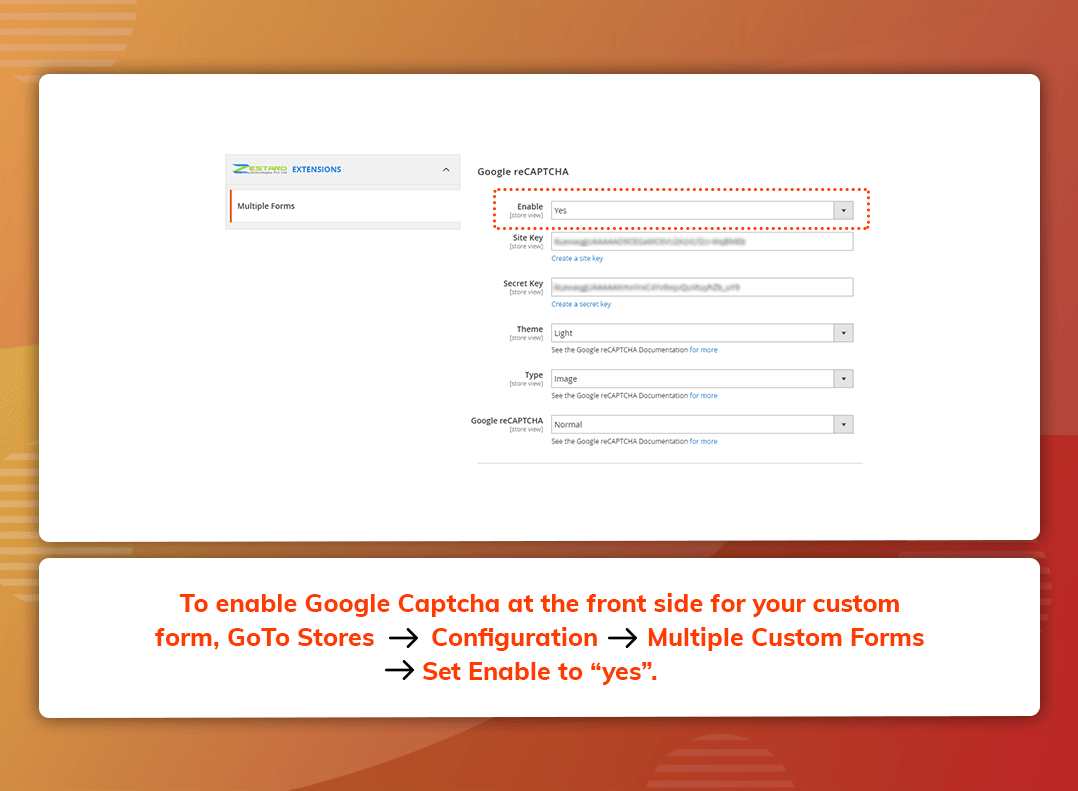Open the Enable setting dropdown showing Yes
The width and height of the screenshot is (1078, 791).
tap(700, 210)
